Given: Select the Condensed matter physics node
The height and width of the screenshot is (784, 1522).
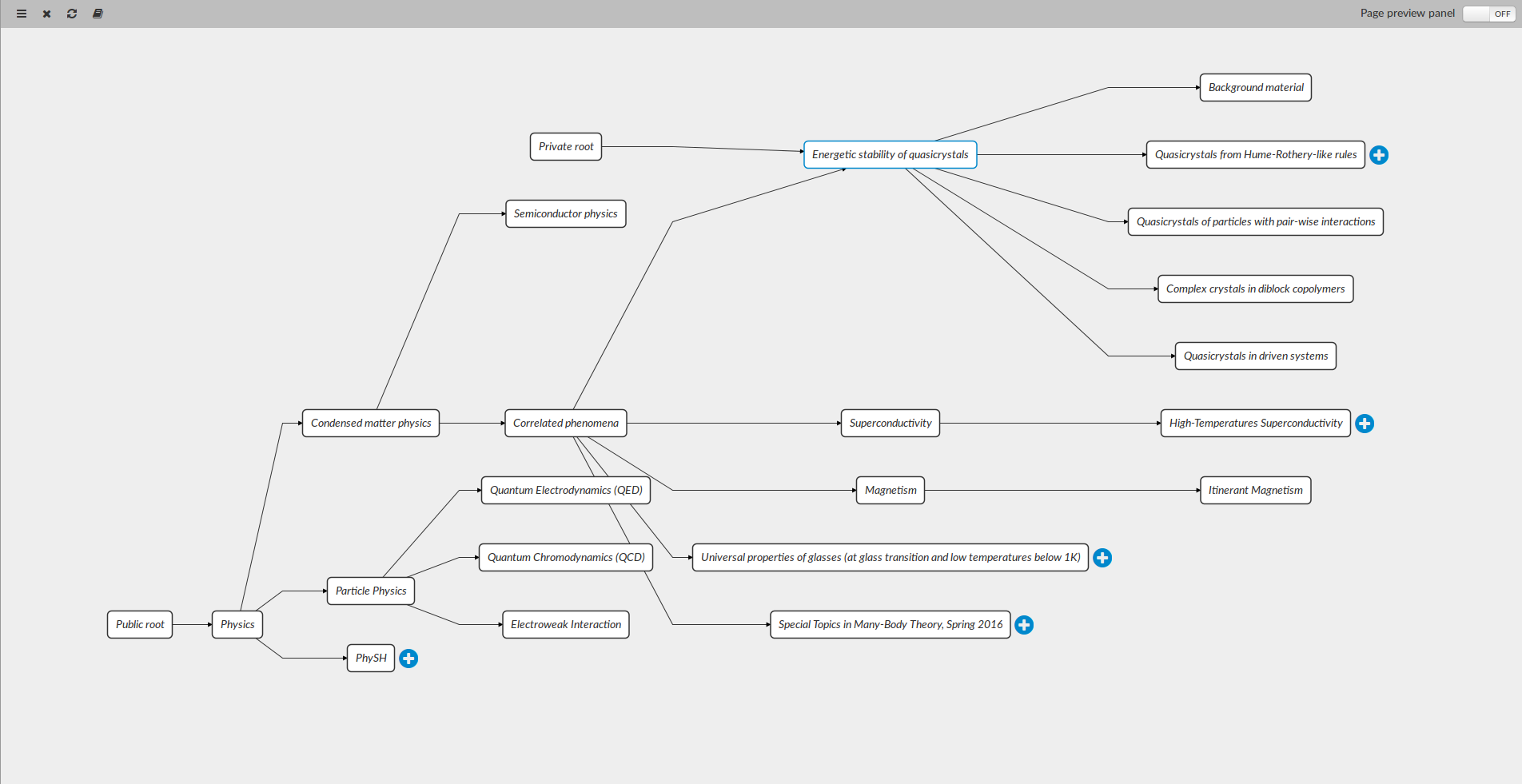Looking at the screenshot, I should [371, 424].
